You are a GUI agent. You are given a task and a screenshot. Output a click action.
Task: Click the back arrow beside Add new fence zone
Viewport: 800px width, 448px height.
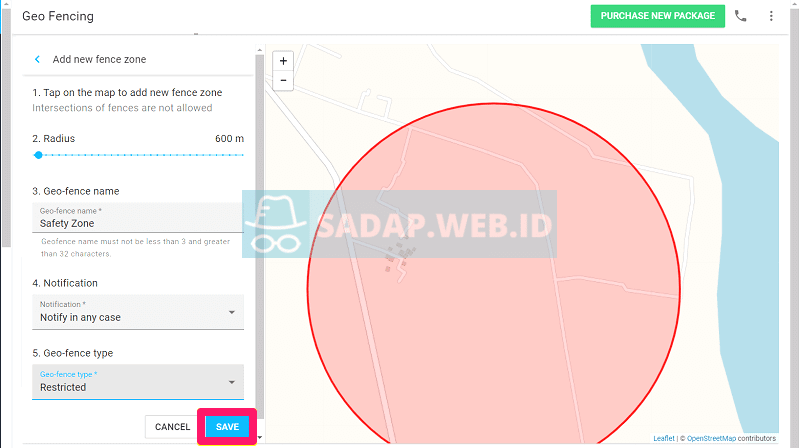pyautogui.click(x=37, y=59)
